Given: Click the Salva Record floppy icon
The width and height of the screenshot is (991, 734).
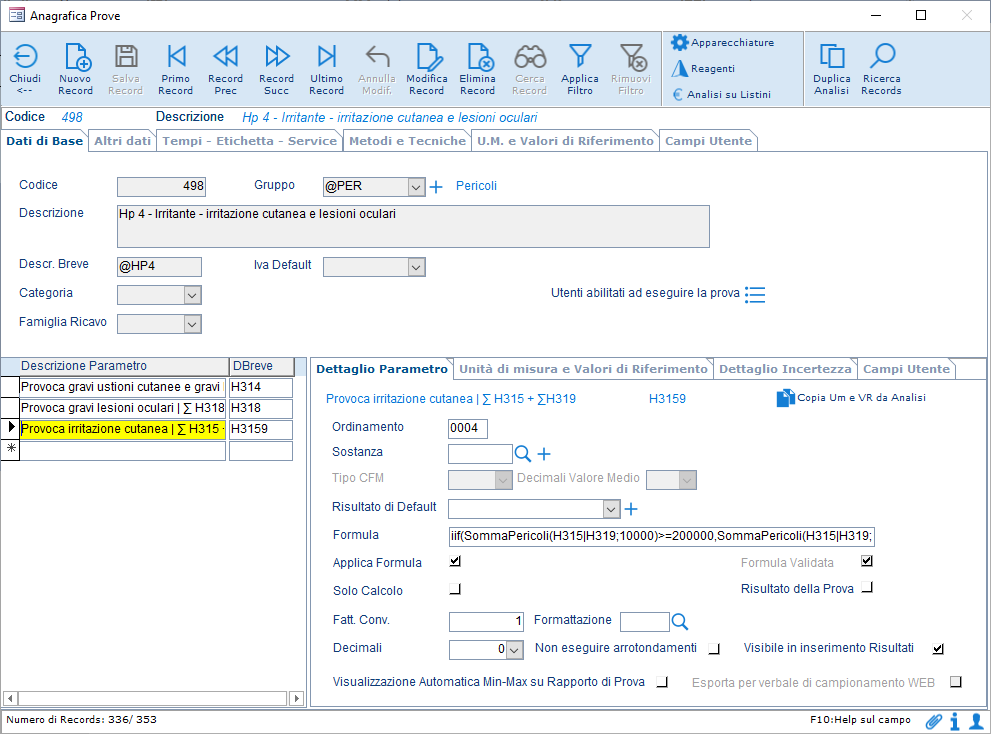Looking at the screenshot, I should (x=126, y=57).
